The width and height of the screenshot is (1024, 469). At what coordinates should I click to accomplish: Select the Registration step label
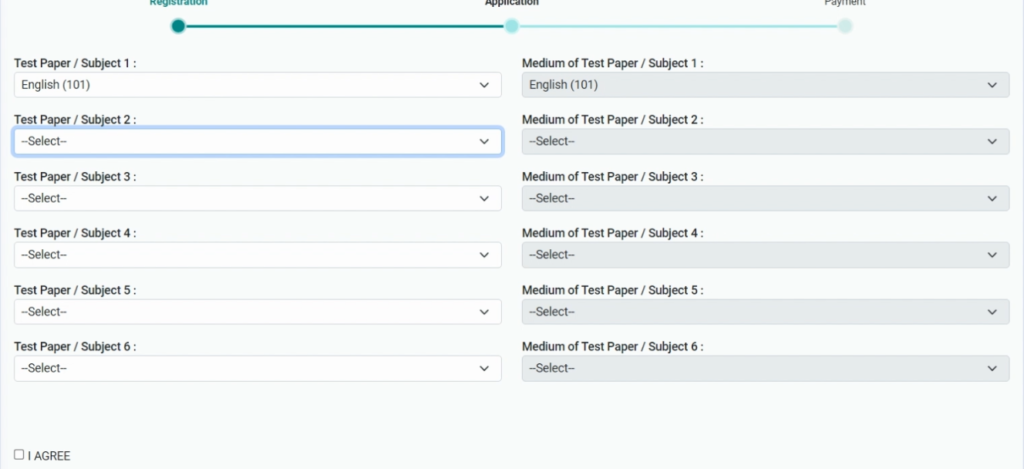click(x=178, y=4)
